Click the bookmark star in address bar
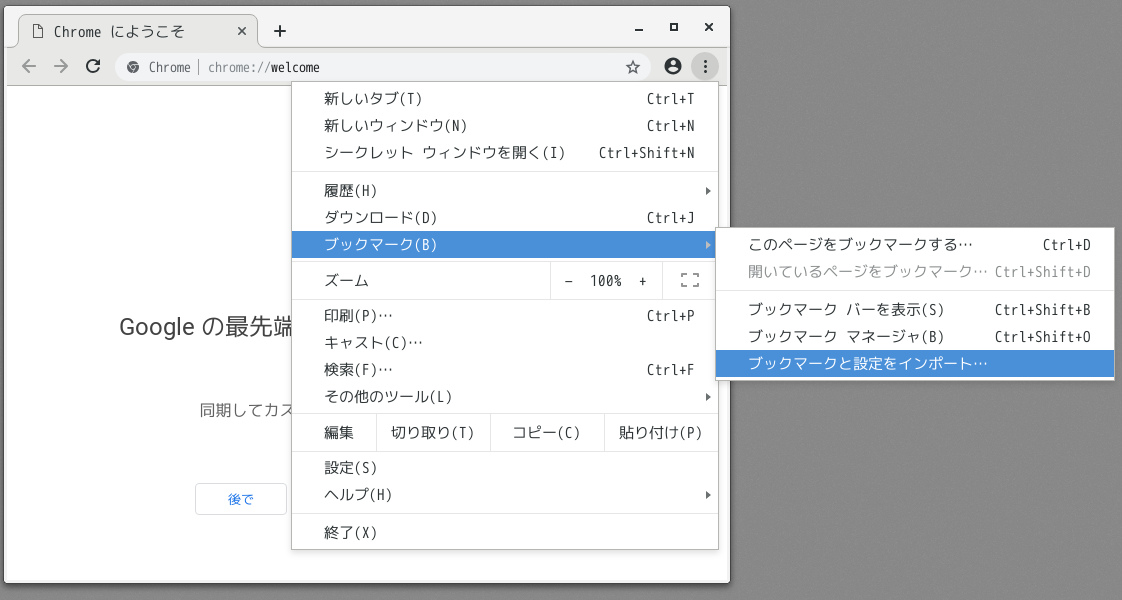The image size is (1122, 600). pyautogui.click(x=633, y=67)
